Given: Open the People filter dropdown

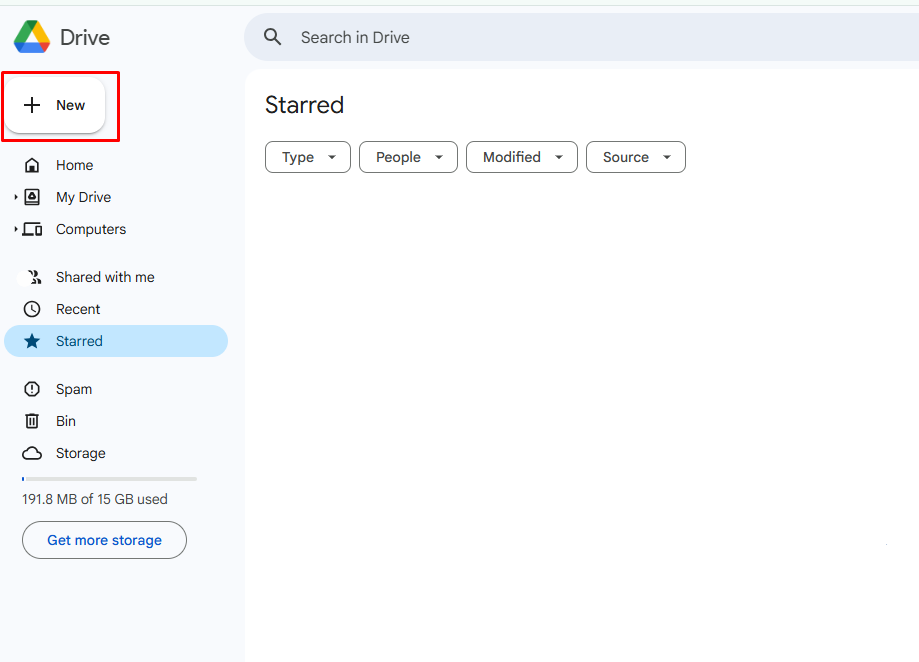Looking at the screenshot, I should pyautogui.click(x=408, y=157).
